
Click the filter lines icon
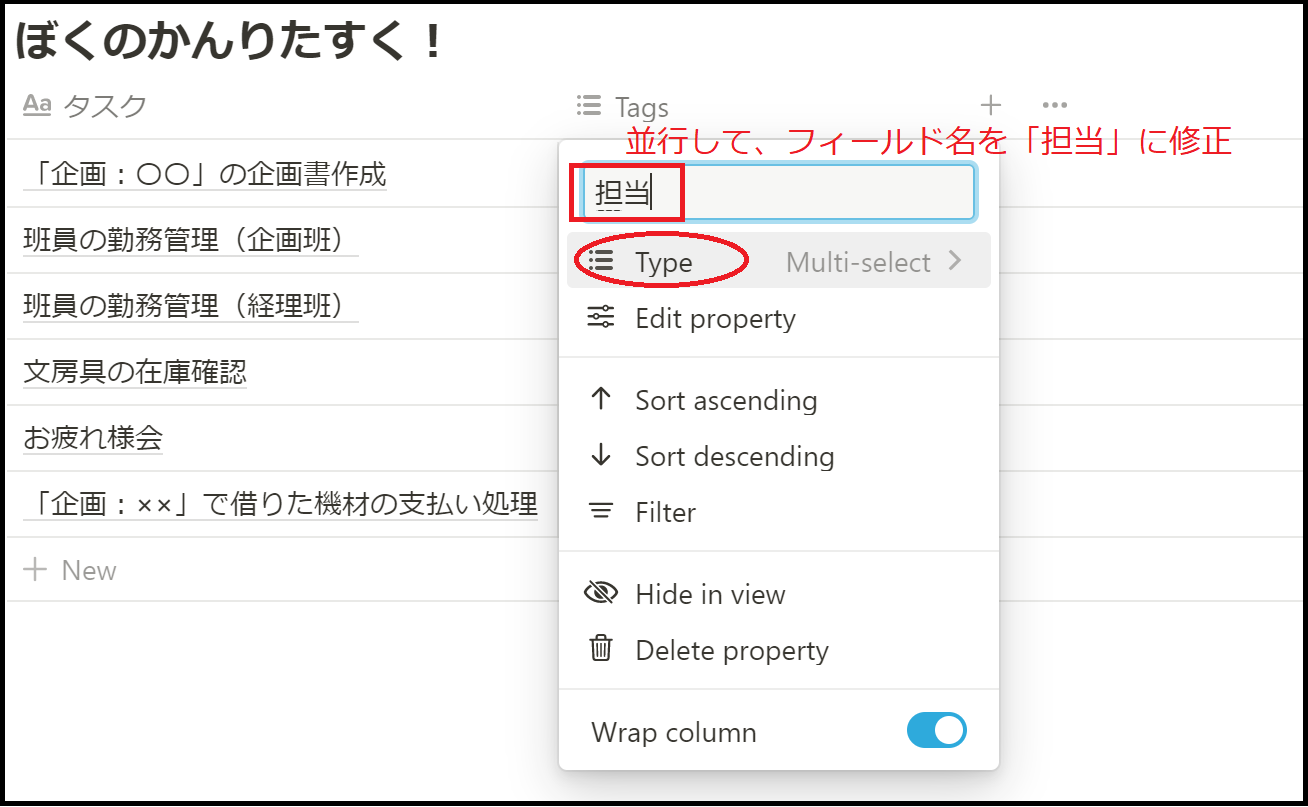click(x=601, y=512)
